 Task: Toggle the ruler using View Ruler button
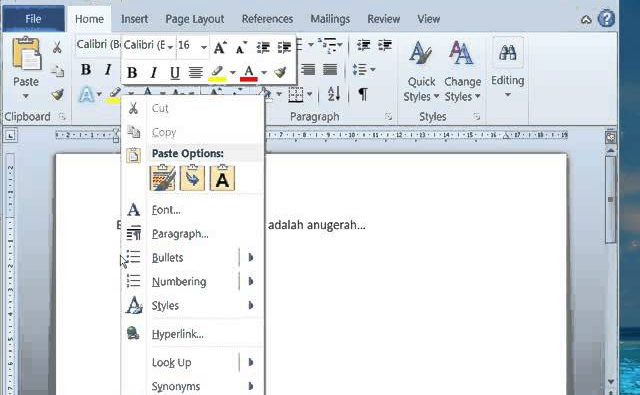tap(611, 137)
